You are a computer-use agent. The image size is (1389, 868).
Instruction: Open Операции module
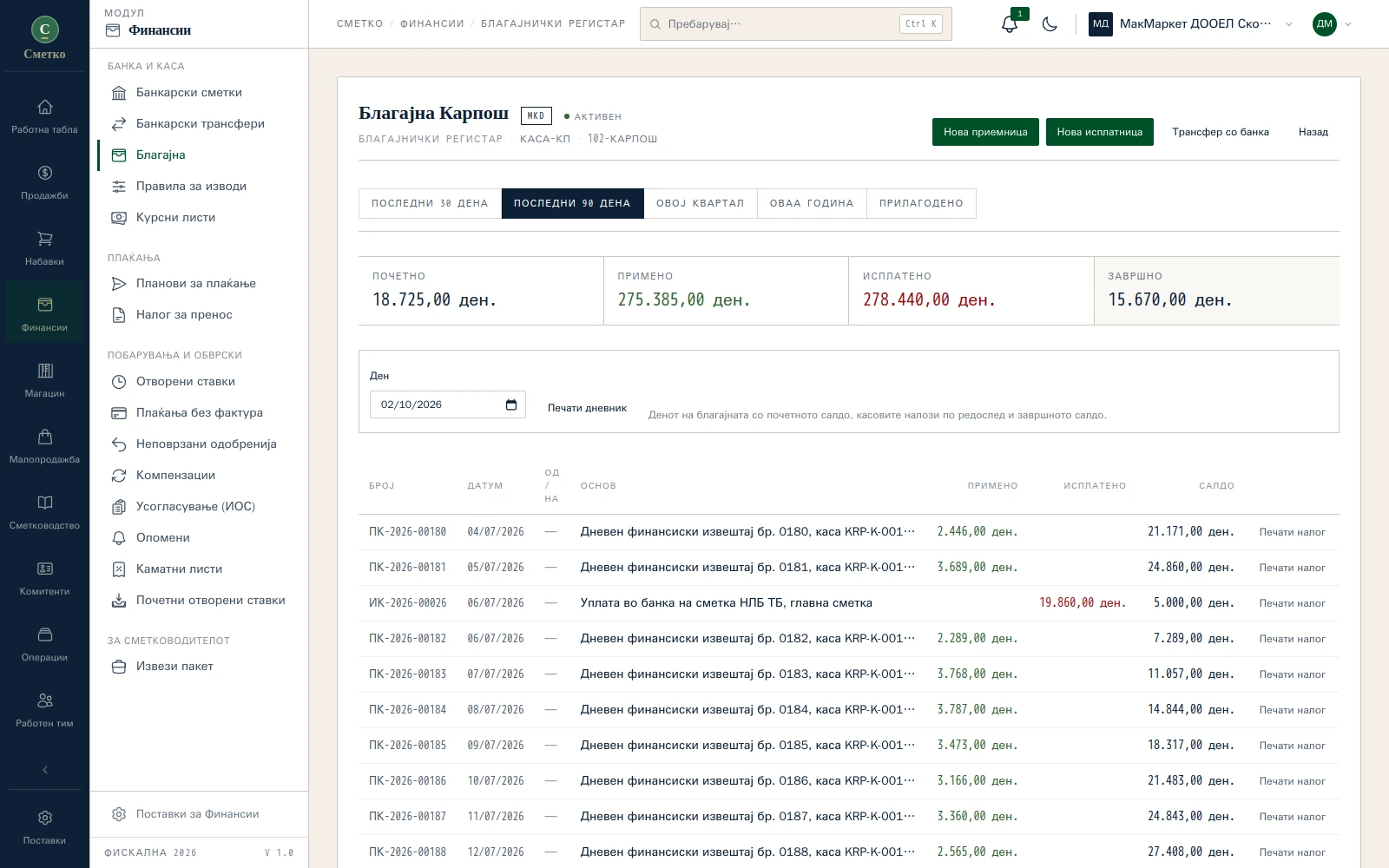pyautogui.click(x=44, y=644)
